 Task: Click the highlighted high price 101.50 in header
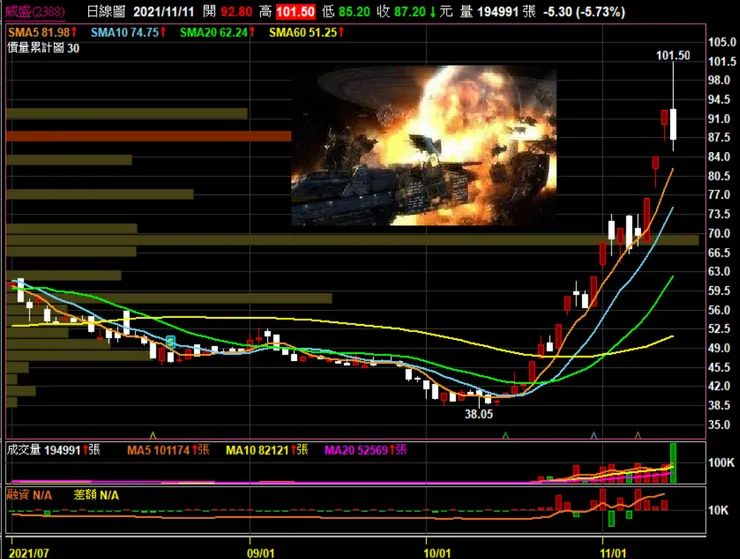click(295, 11)
